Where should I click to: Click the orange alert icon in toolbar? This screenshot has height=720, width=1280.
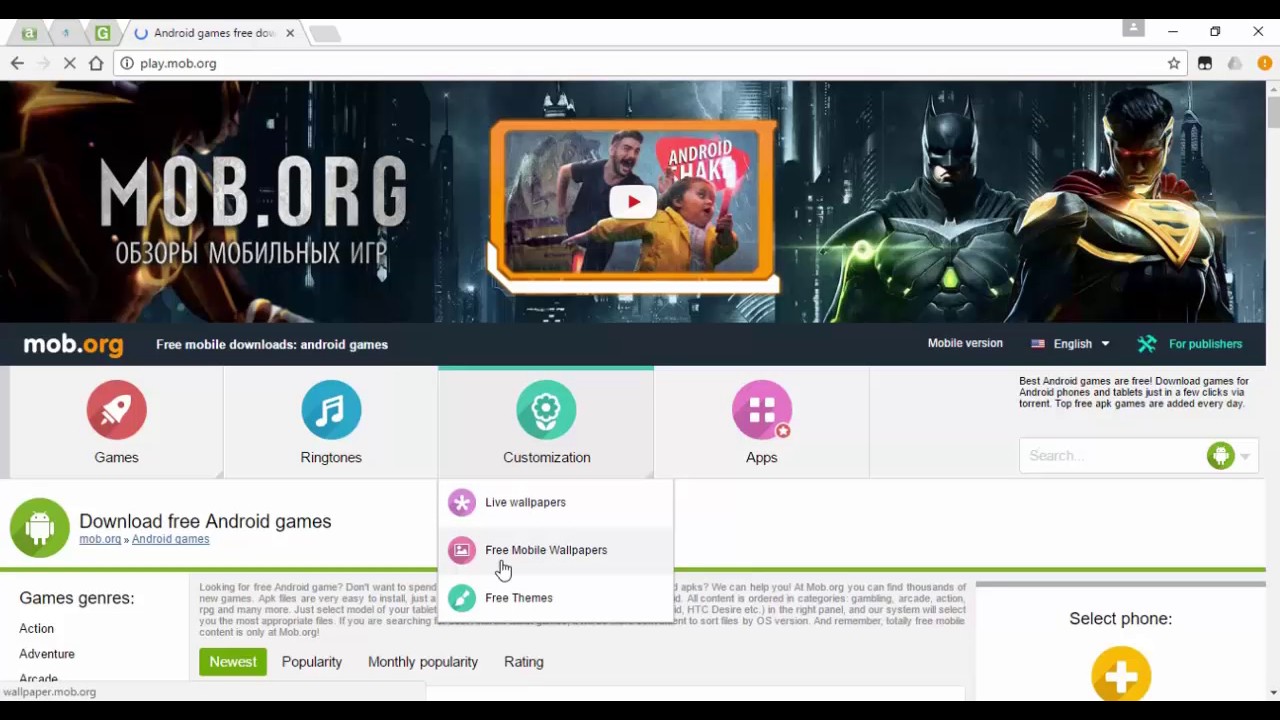pyautogui.click(x=1265, y=63)
